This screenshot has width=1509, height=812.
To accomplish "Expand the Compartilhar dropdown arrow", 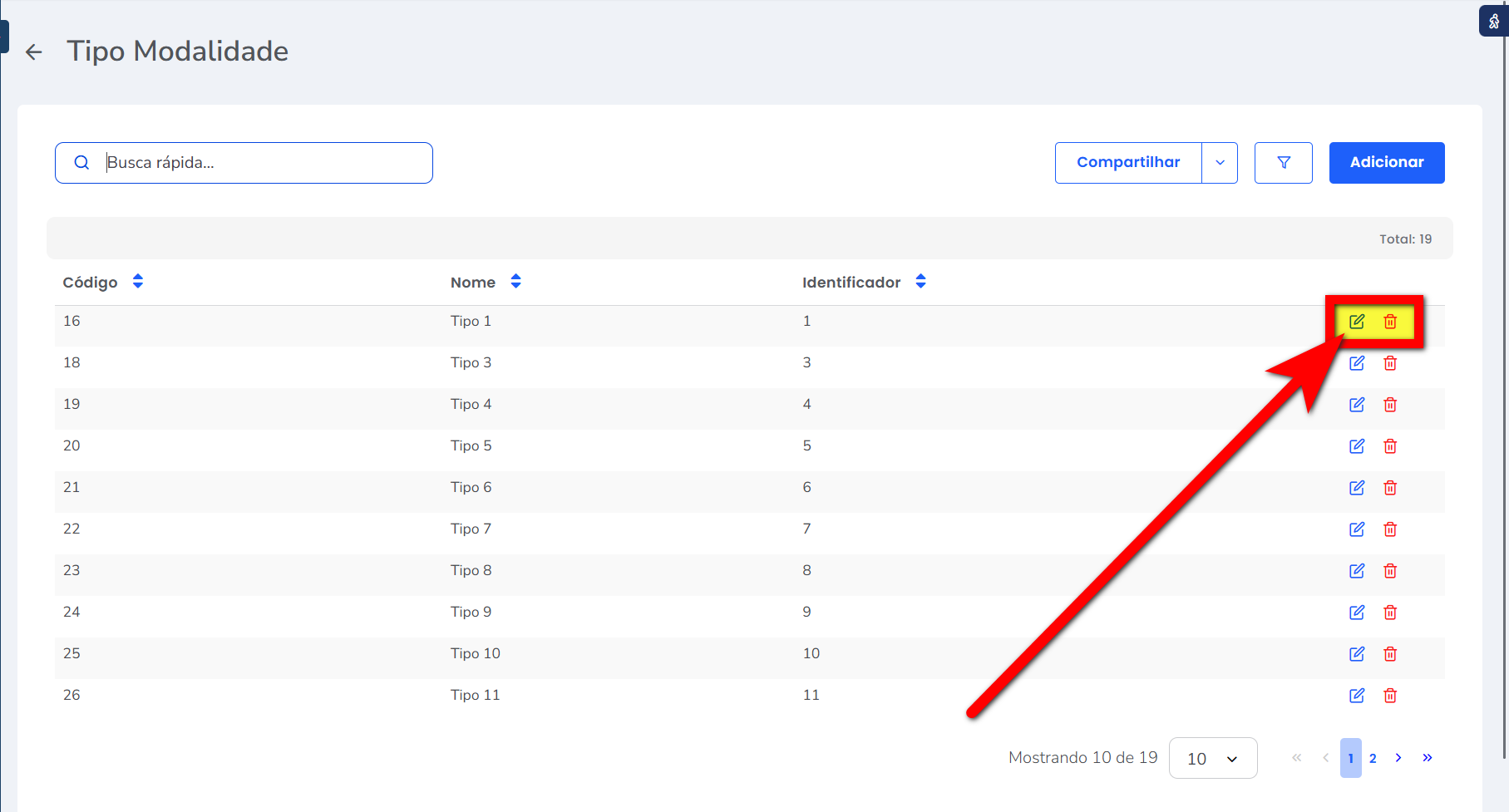I will (1220, 163).
